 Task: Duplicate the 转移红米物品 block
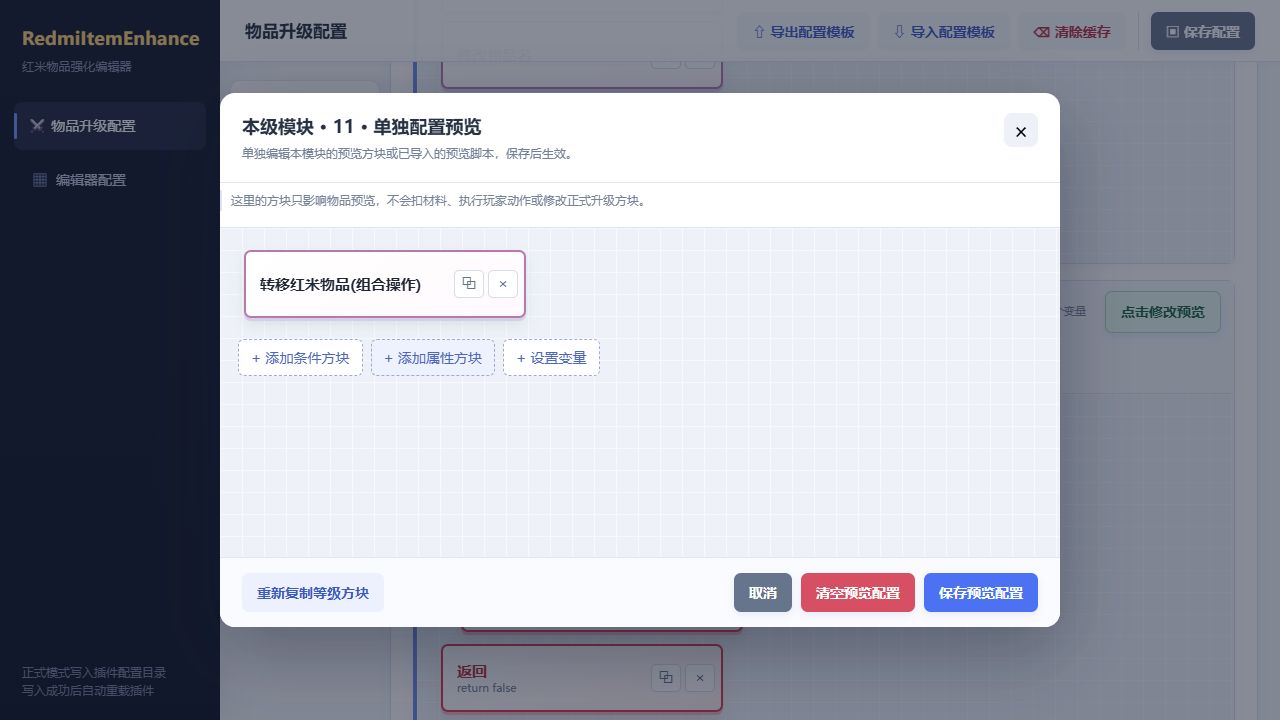coord(469,284)
